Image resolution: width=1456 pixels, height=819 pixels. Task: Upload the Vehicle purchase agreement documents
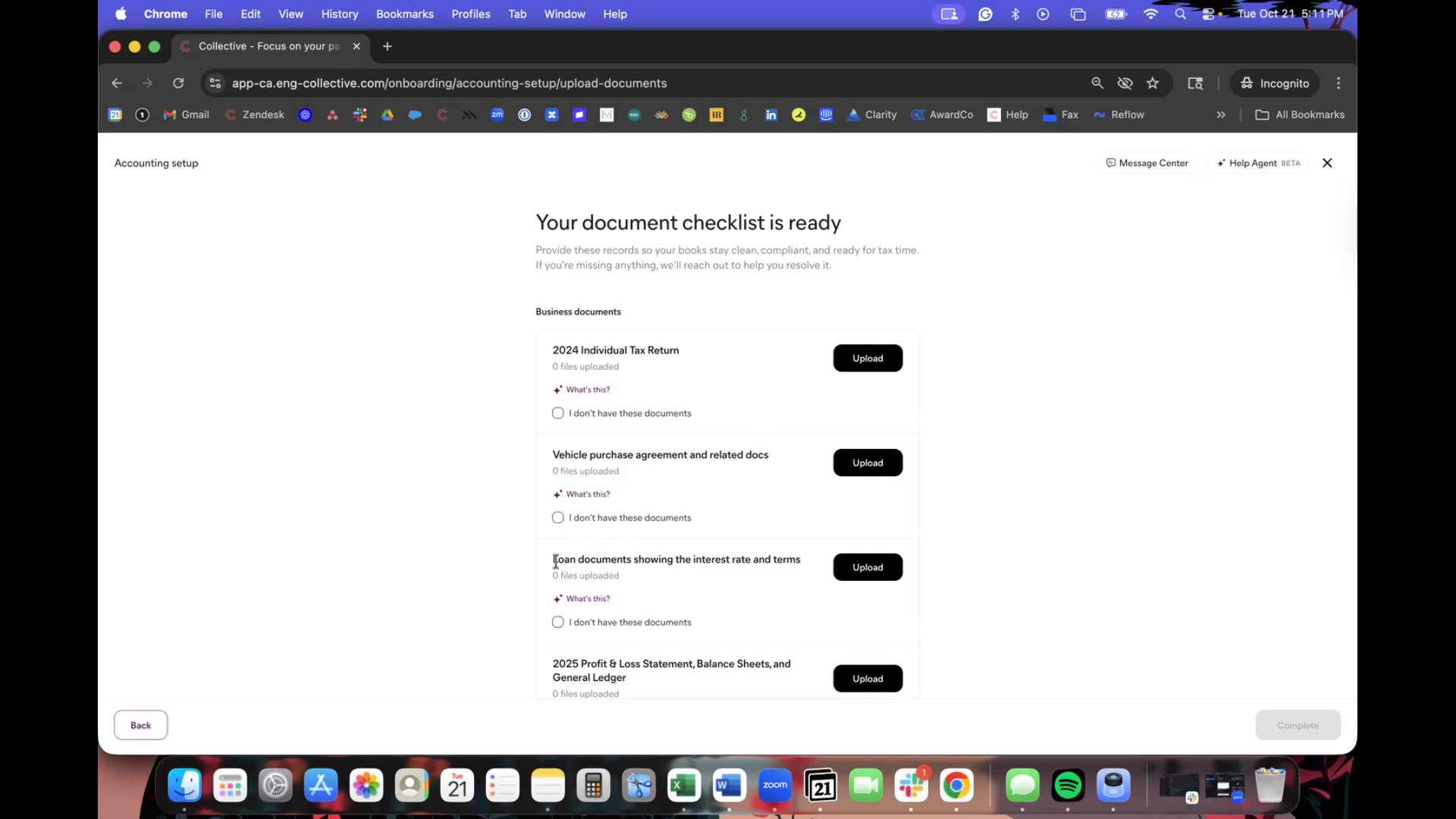tap(868, 463)
